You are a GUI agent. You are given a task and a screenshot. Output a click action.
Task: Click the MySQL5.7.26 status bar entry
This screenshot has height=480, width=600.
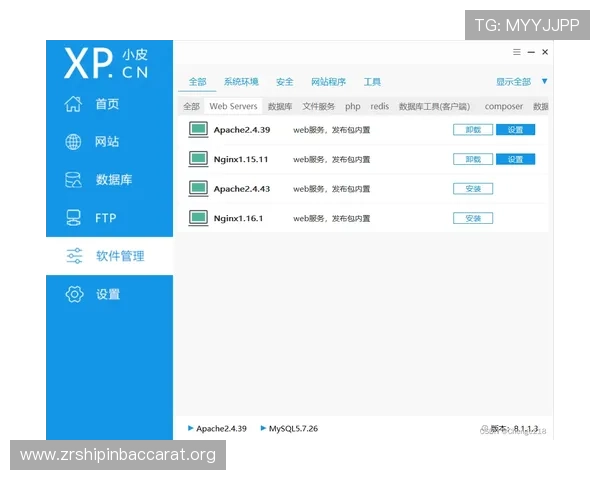pos(293,428)
